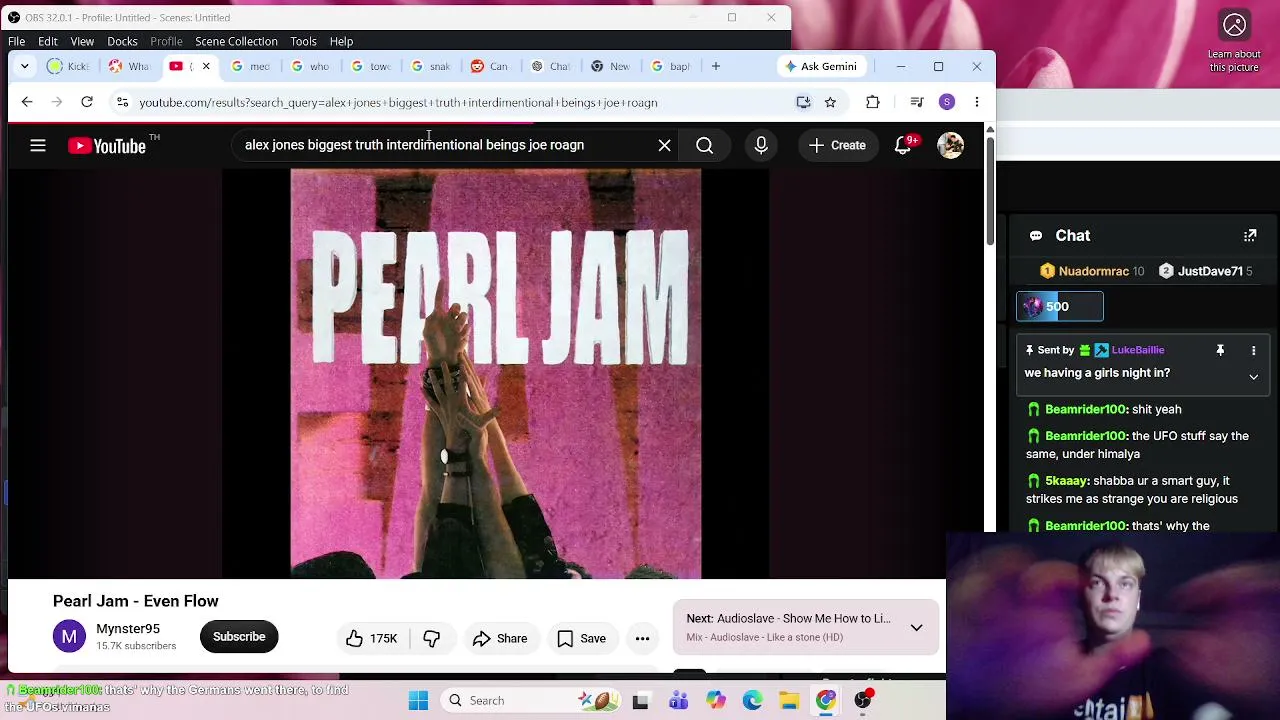This screenshot has width=1280, height=720.
Task: Expand the Chrome tab search dropdown
Action: 25,66
